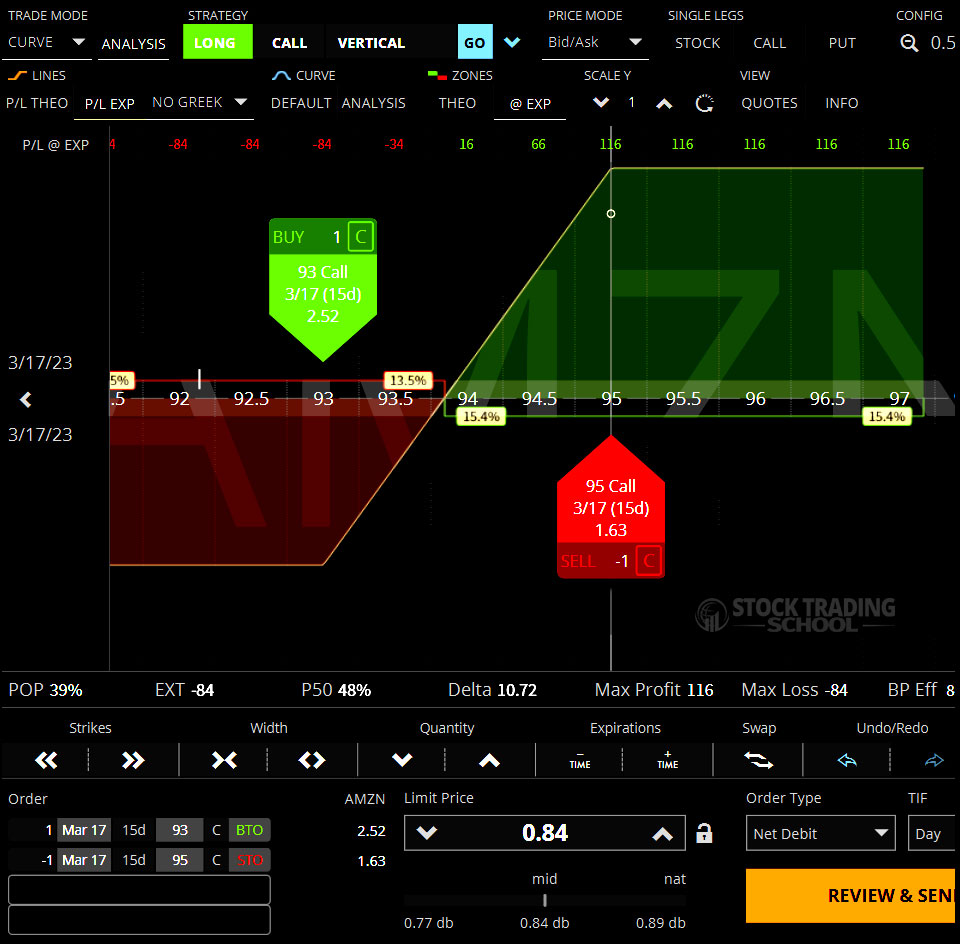Viewport: 960px width, 944px height.
Task: Expand strategy list with blue chevron
Action: click(512, 42)
